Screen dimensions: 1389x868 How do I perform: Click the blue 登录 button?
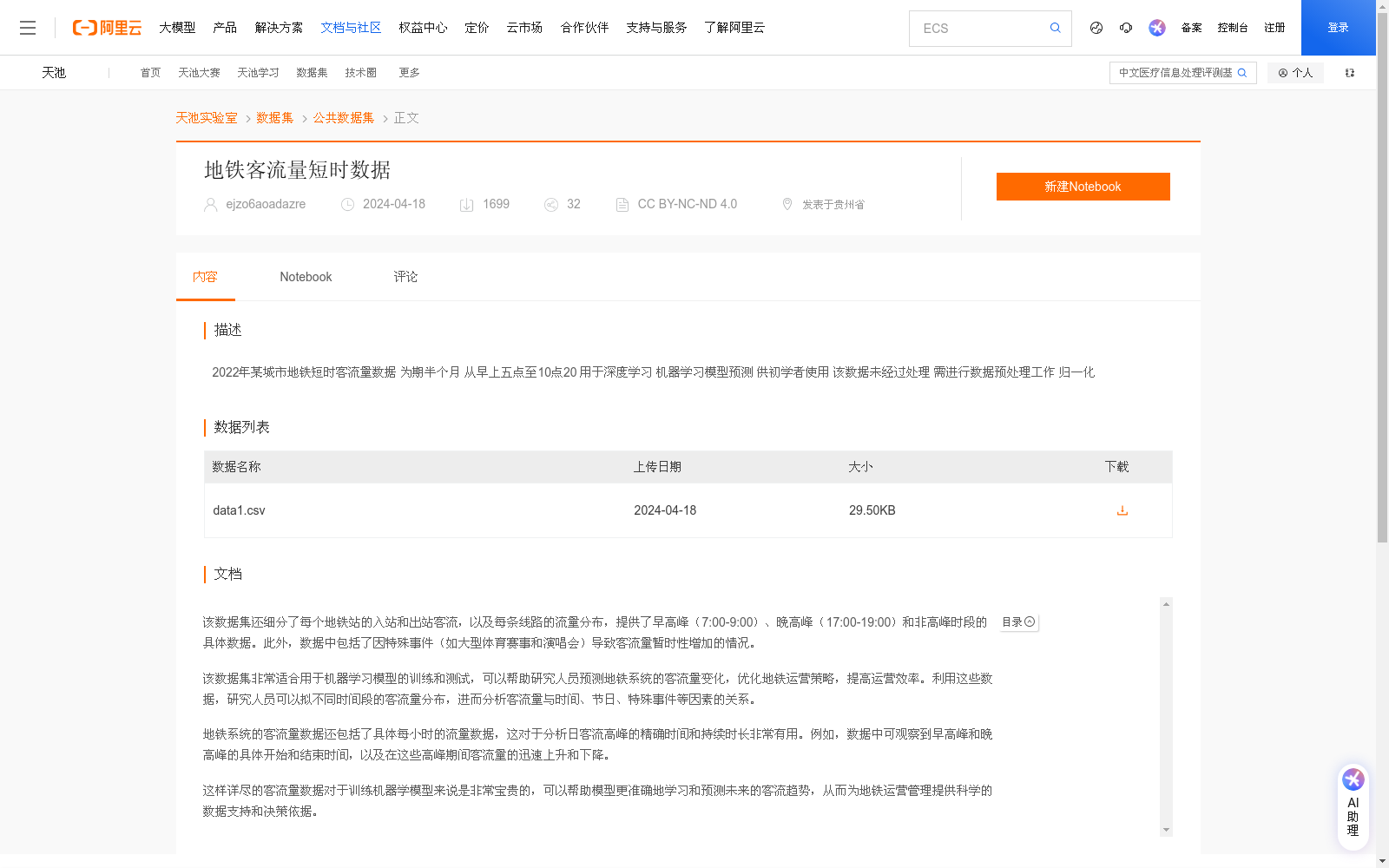click(1339, 28)
